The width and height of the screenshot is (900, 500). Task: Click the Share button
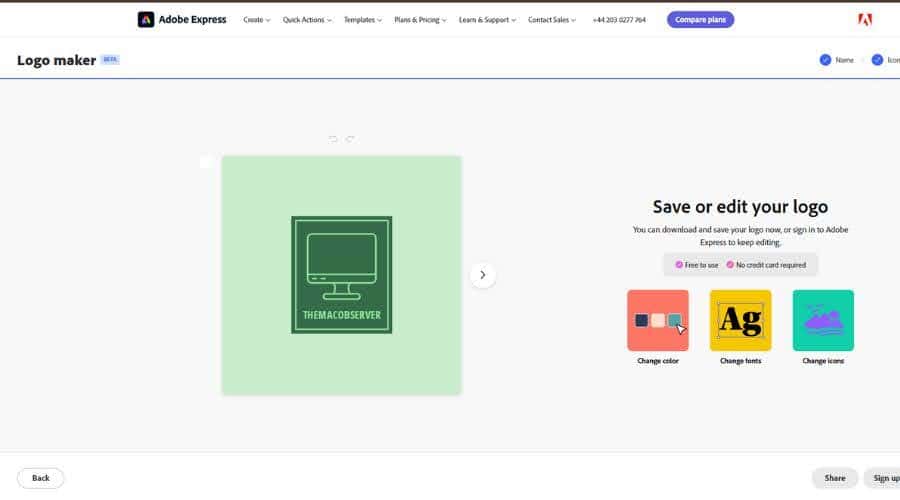point(835,478)
